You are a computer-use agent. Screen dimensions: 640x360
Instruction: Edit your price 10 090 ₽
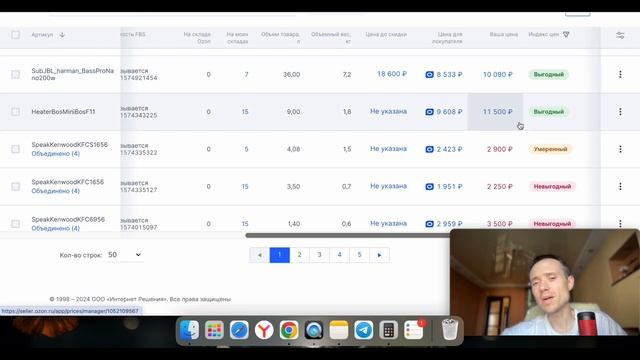498,75
